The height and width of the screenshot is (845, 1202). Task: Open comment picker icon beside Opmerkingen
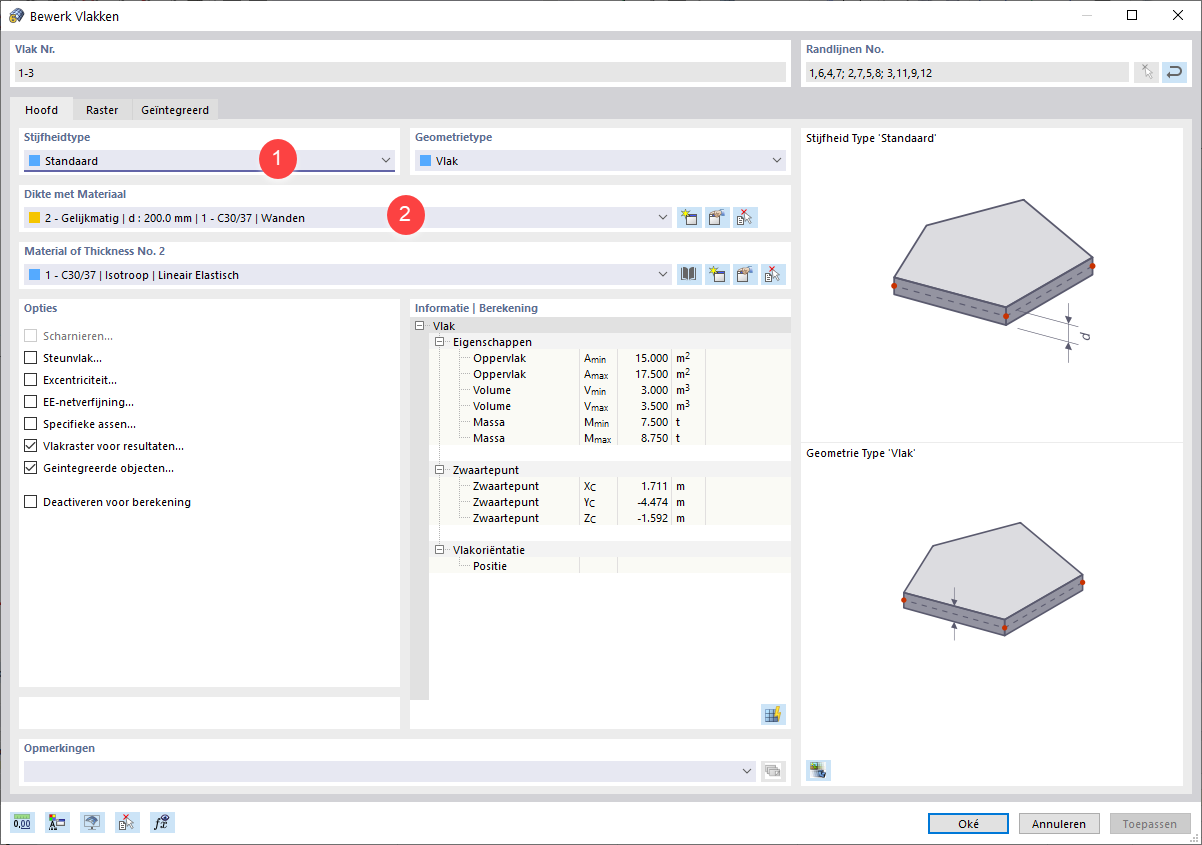point(774,771)
